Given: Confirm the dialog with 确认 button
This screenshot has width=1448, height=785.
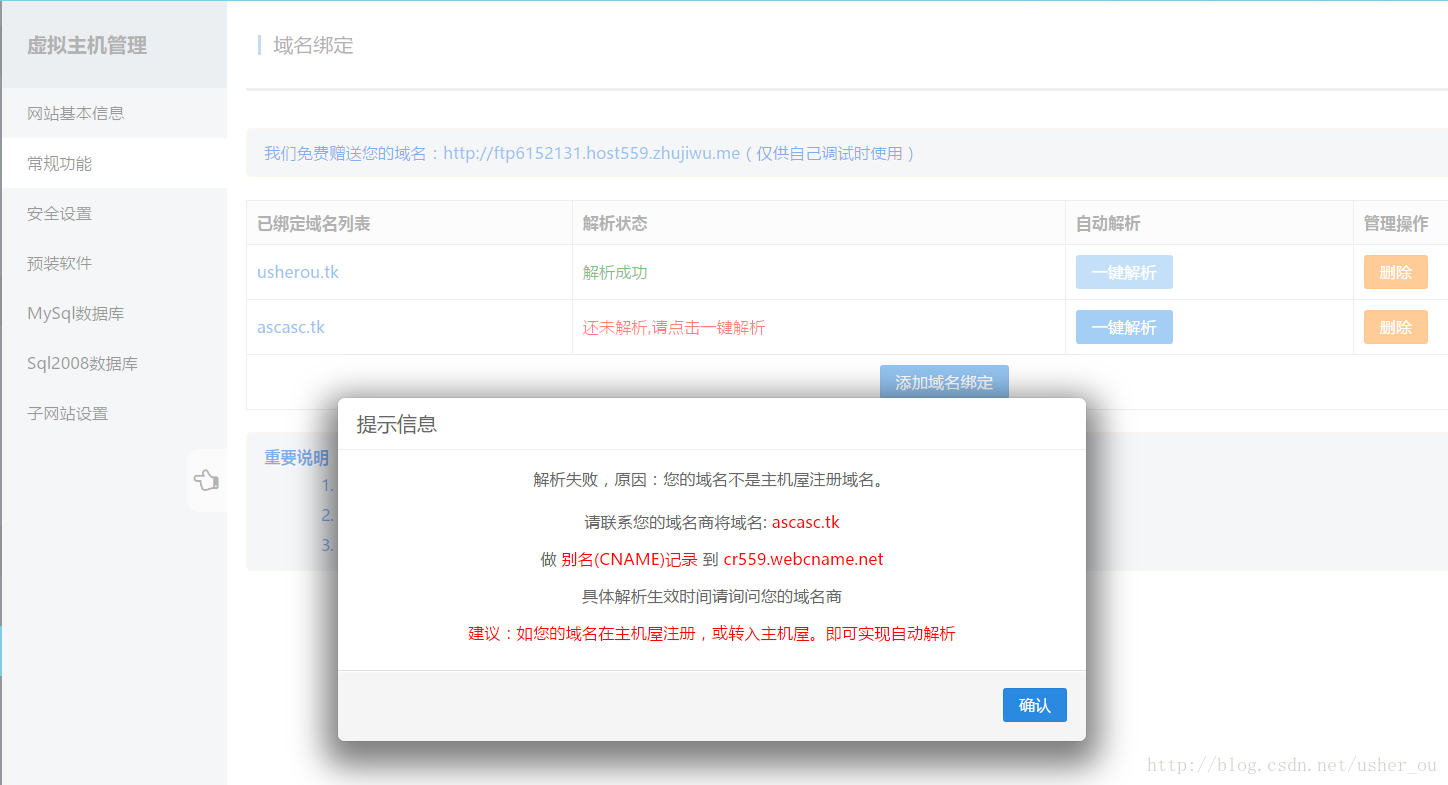Looking at the screenshot, I should click(1034, 705).
